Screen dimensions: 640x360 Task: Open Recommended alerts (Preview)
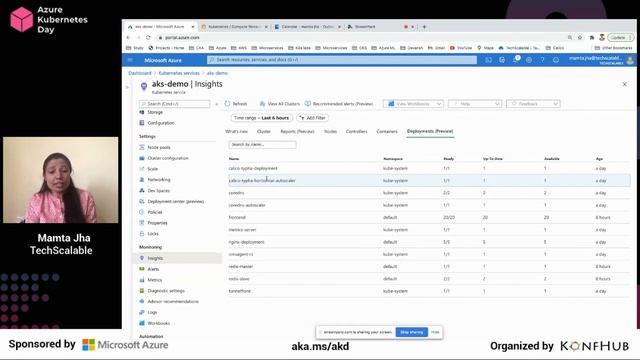coord(339,104)
